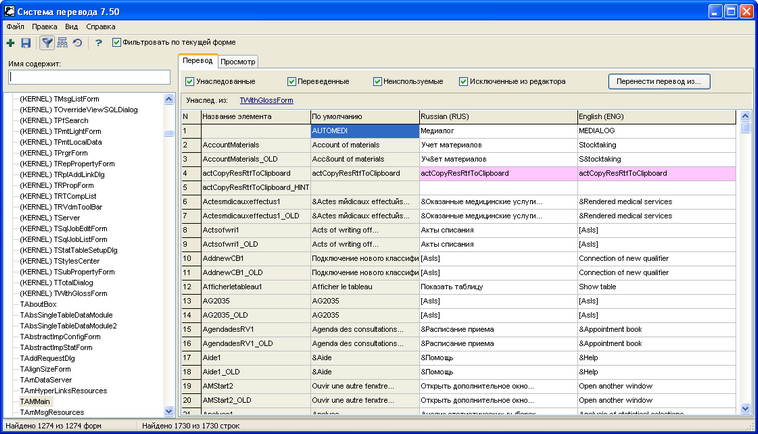758x434 pixels.
Task: Toggle the filter funnel icon
Action: [47, 43]
